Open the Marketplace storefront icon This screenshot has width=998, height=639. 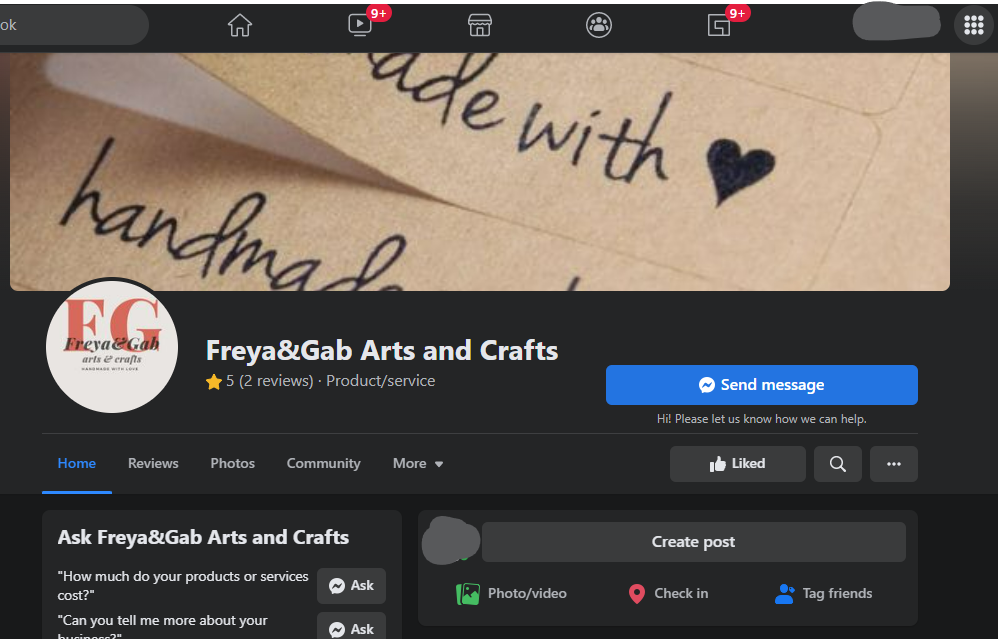coord(480,25)
